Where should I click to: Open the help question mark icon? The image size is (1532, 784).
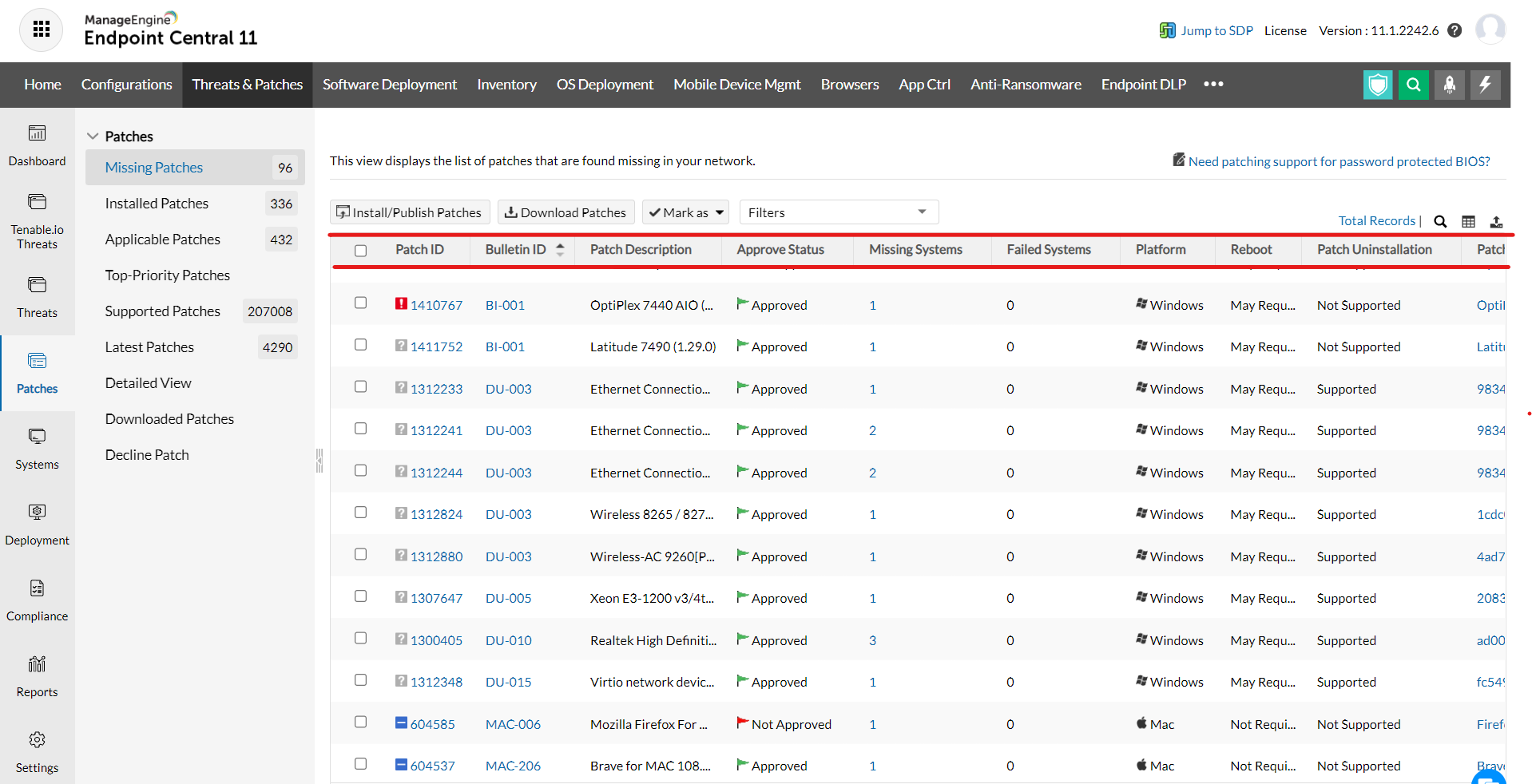click(x=1455, y=30)
